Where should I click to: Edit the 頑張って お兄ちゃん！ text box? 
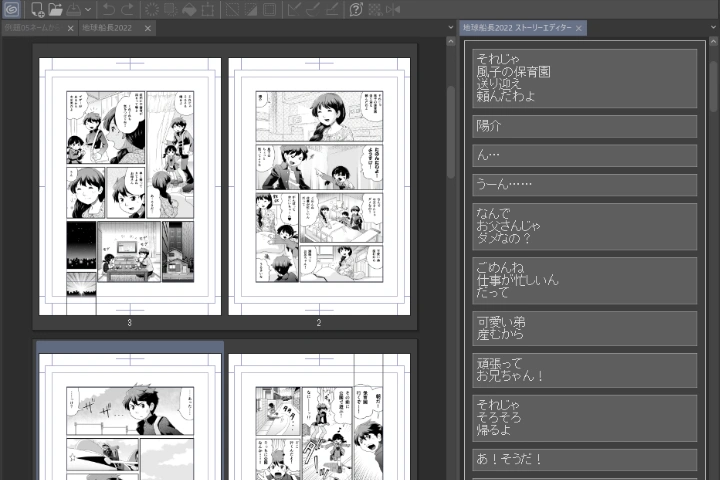tap(585, 370)
